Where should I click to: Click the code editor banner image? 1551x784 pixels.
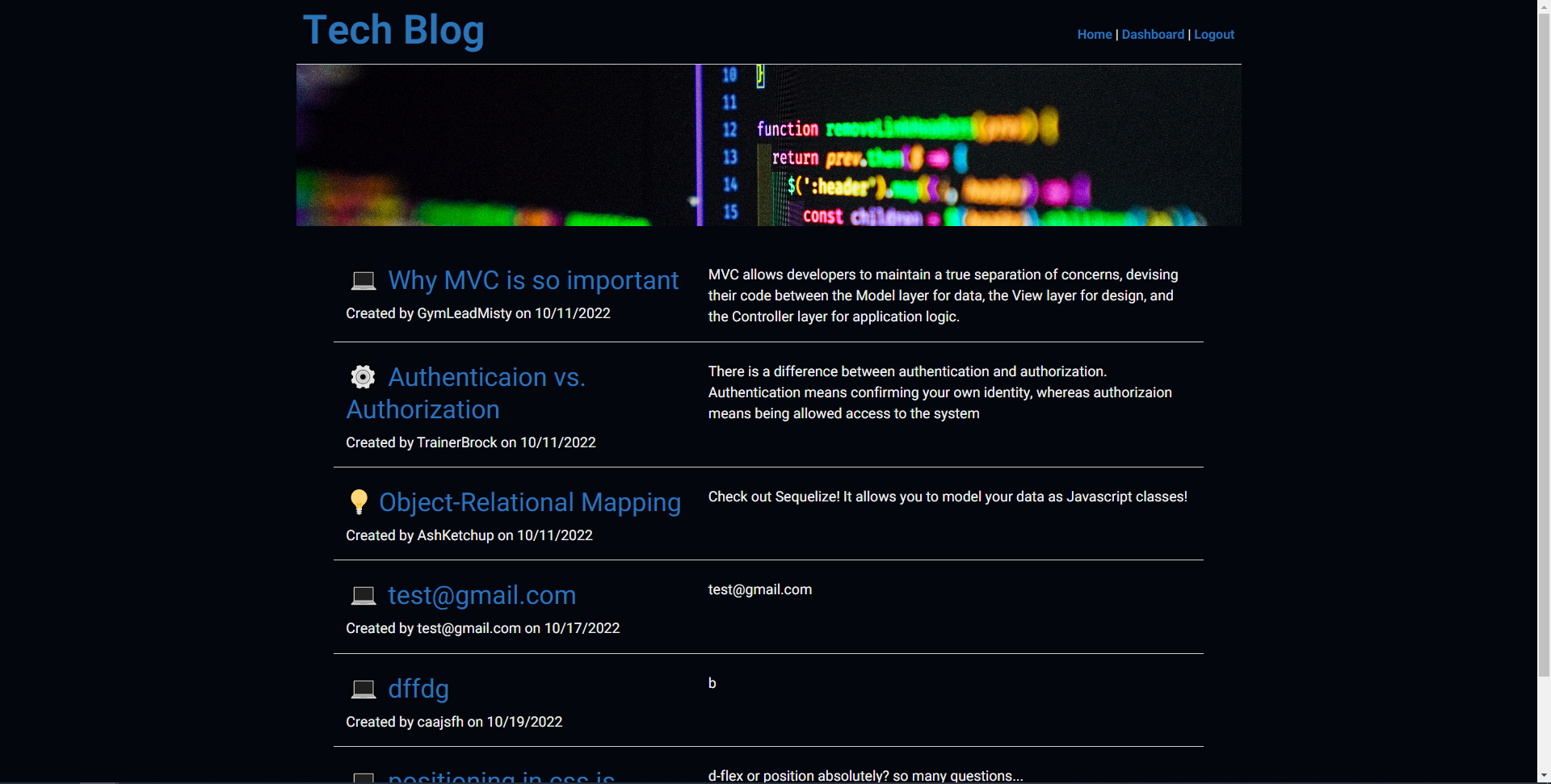tap(768, 145)
